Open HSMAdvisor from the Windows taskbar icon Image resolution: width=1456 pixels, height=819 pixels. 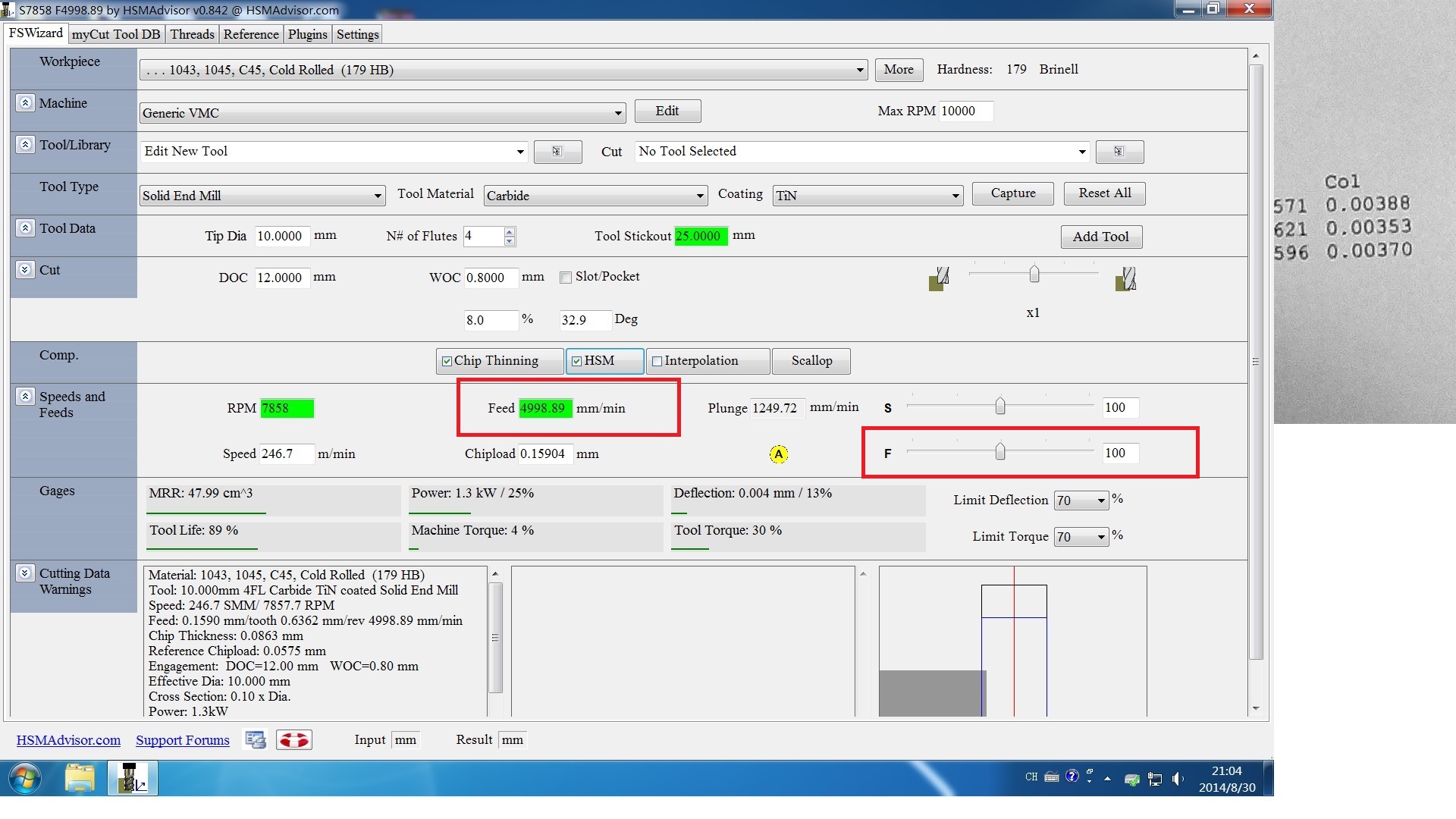(133, 779)
